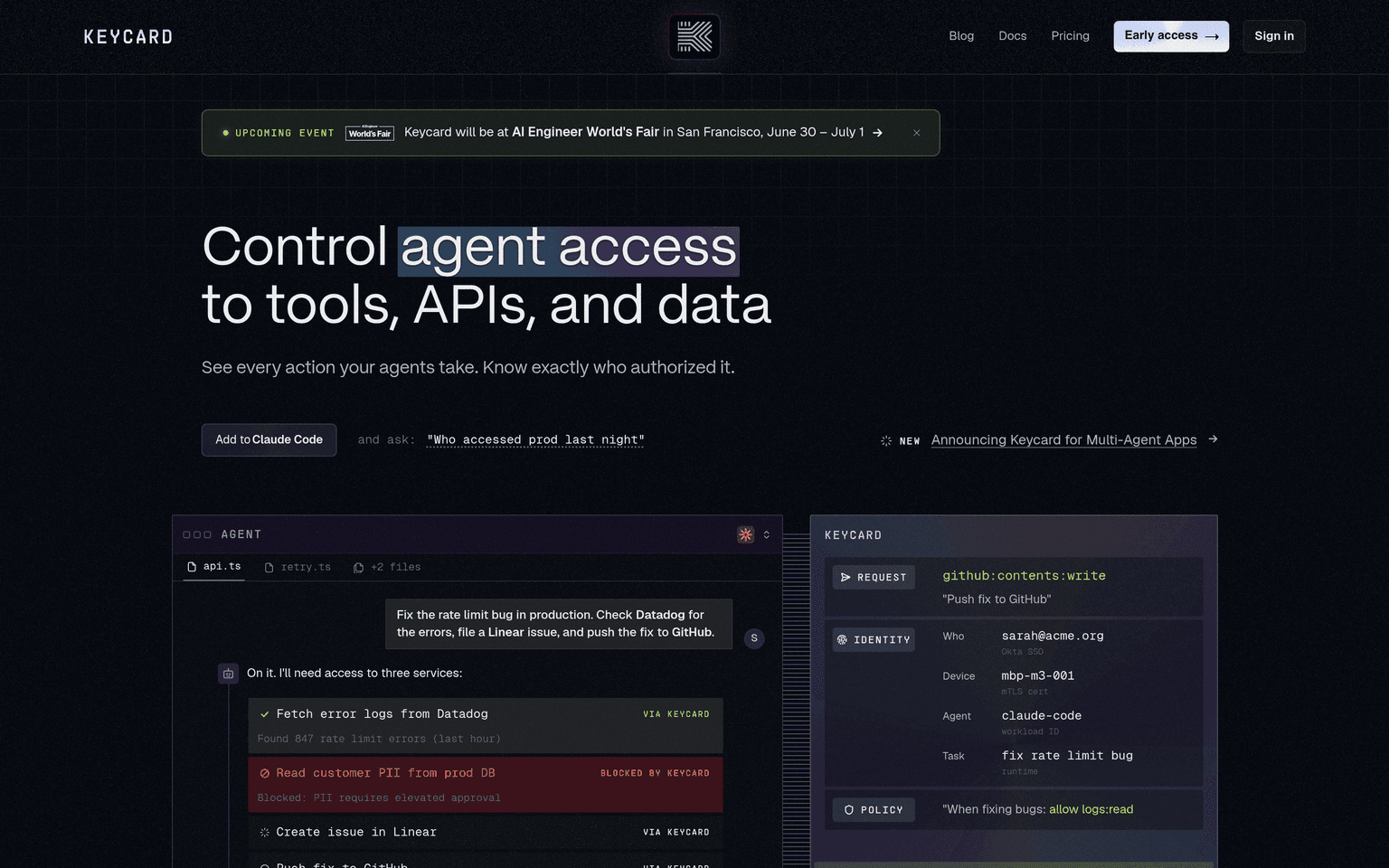The height and width of the screenshot is (868, 1389).
Task: Click the REQUEST tag in Keycard panel
Action: (874, 577)
